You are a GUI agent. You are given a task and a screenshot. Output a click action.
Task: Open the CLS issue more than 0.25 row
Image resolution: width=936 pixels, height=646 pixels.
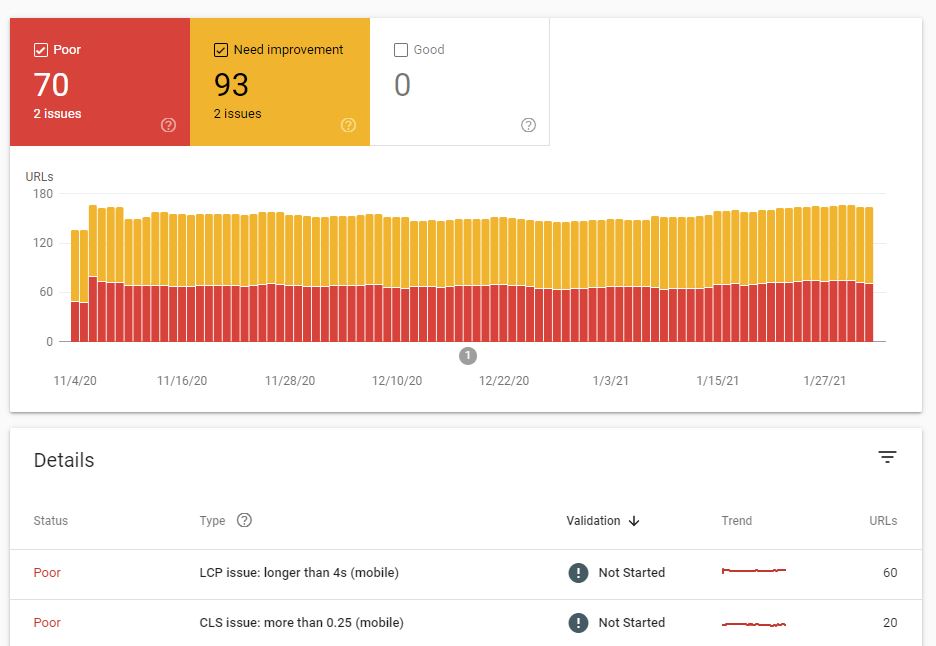pyautogui.click(x=466, y=623)
